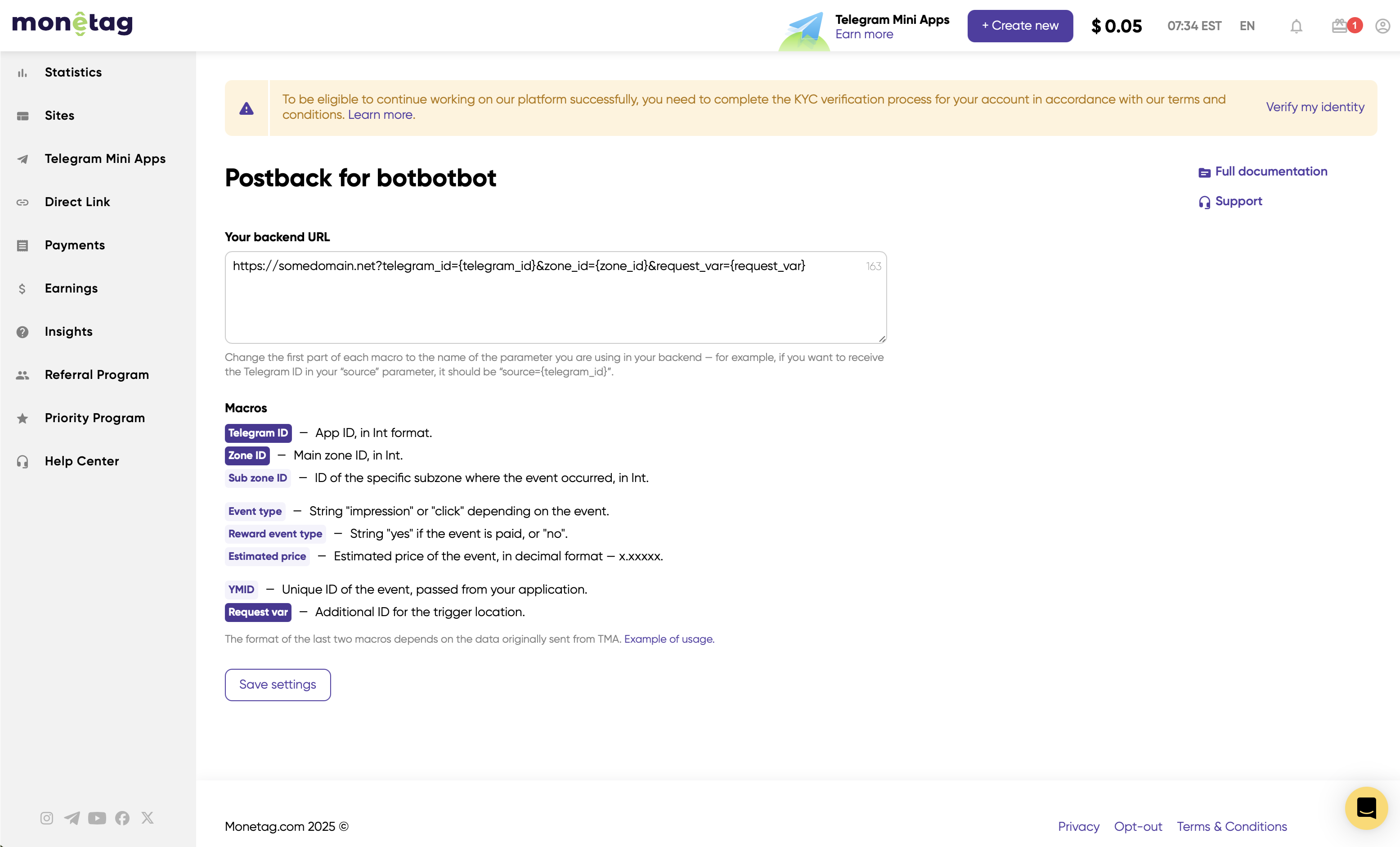This screenshot has height=847, width=1400.
Task: Click the KYC warning triangle icon
Action: (246, 108)
